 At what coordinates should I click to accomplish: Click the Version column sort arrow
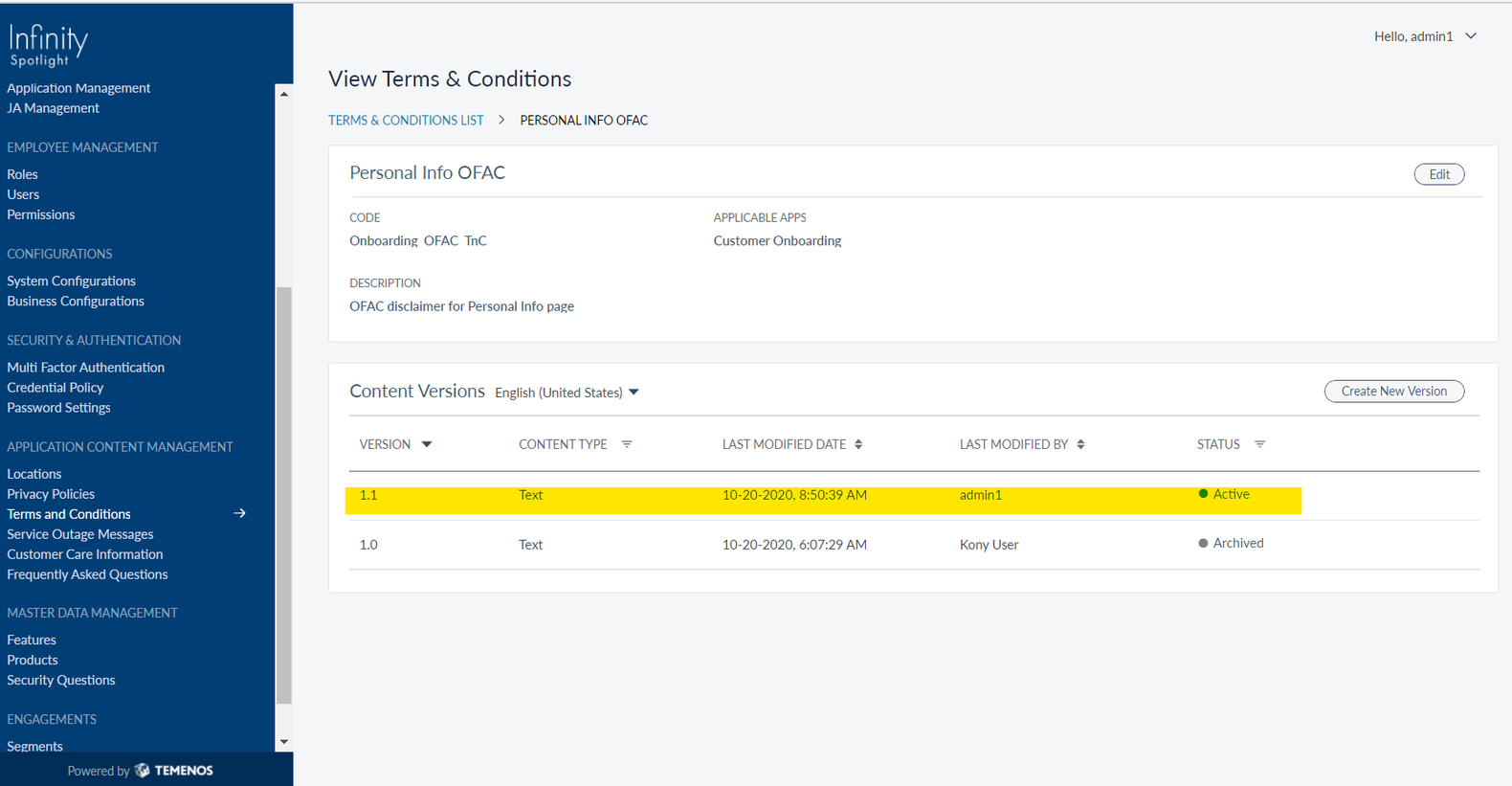[x=427, y=444]
